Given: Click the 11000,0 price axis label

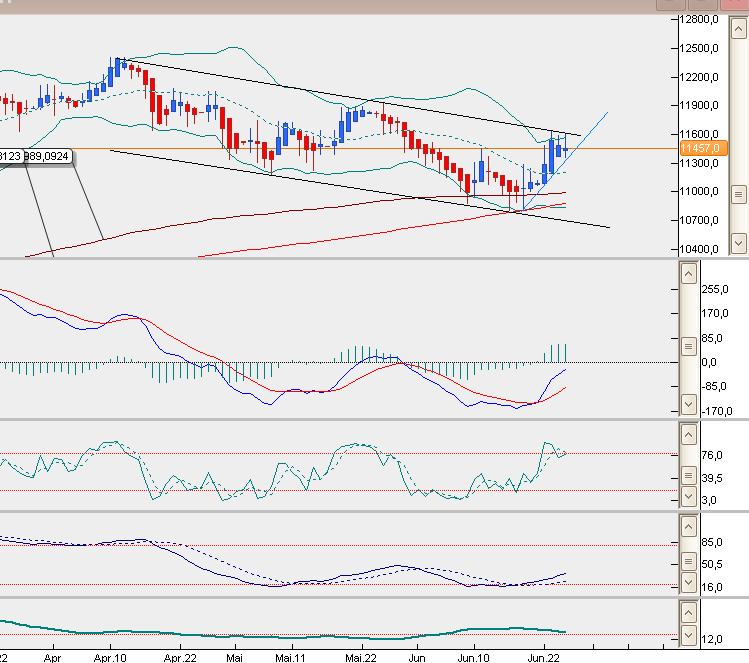Looking at the screenshot, I should (699, 192).
